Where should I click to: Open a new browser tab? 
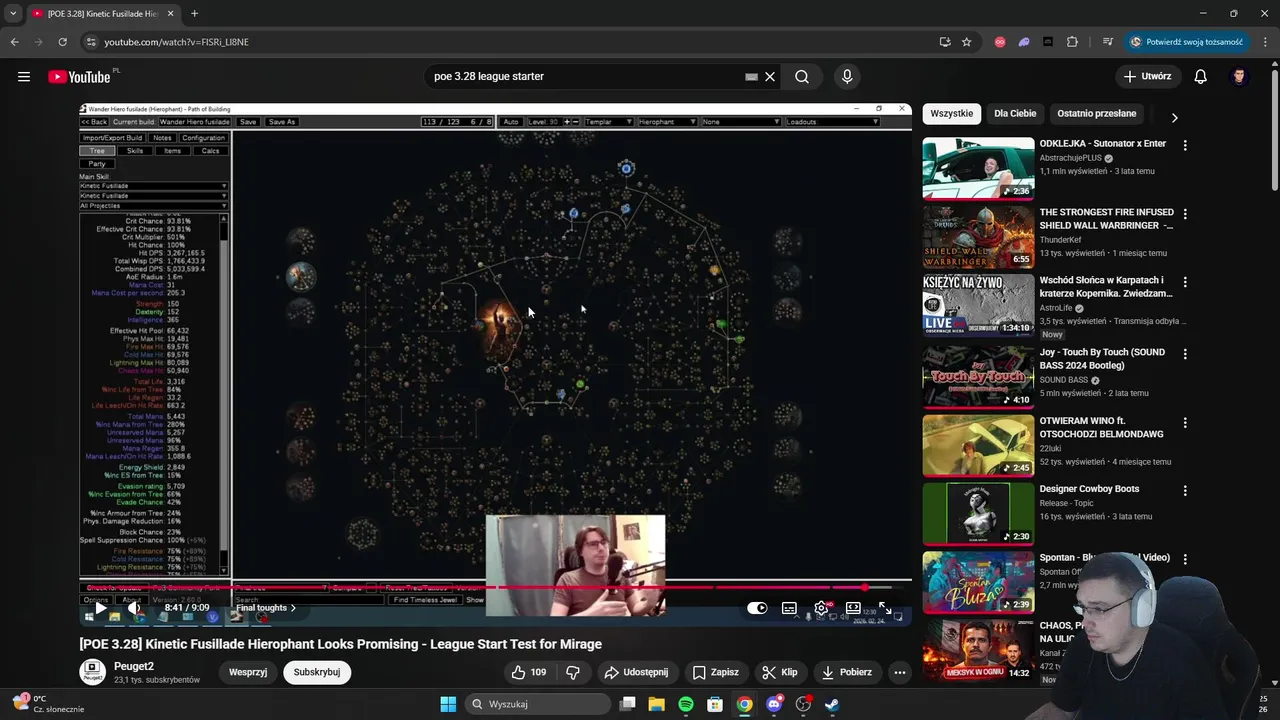click(194, 13)
